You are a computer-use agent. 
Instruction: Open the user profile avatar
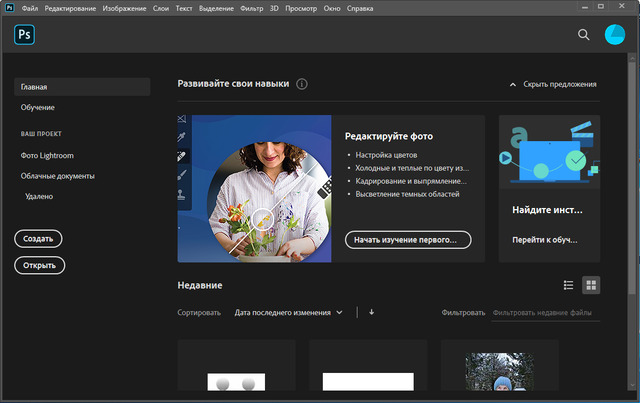(x=615, y=35)
